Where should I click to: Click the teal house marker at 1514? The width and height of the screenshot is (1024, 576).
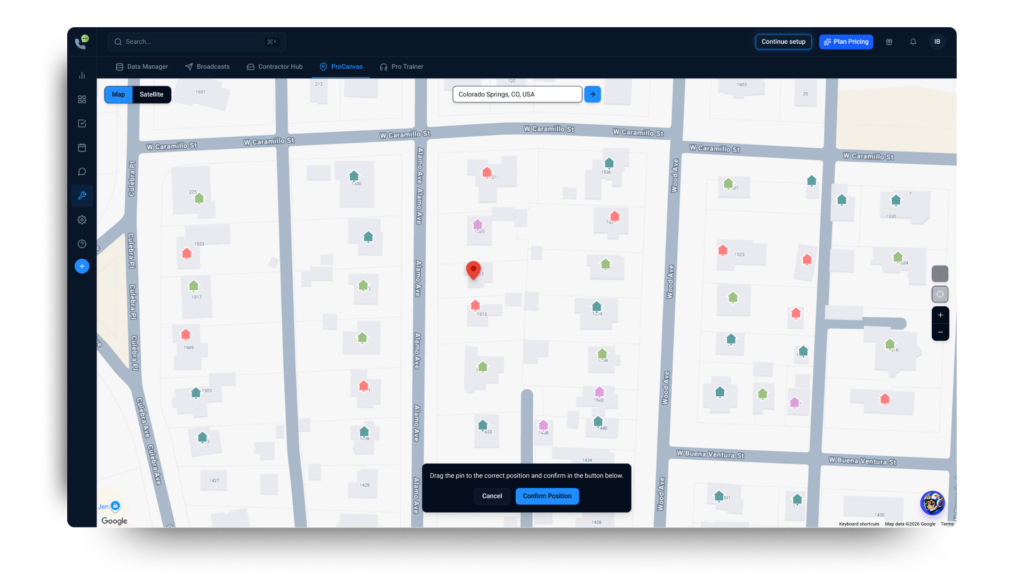click(596, 307)
